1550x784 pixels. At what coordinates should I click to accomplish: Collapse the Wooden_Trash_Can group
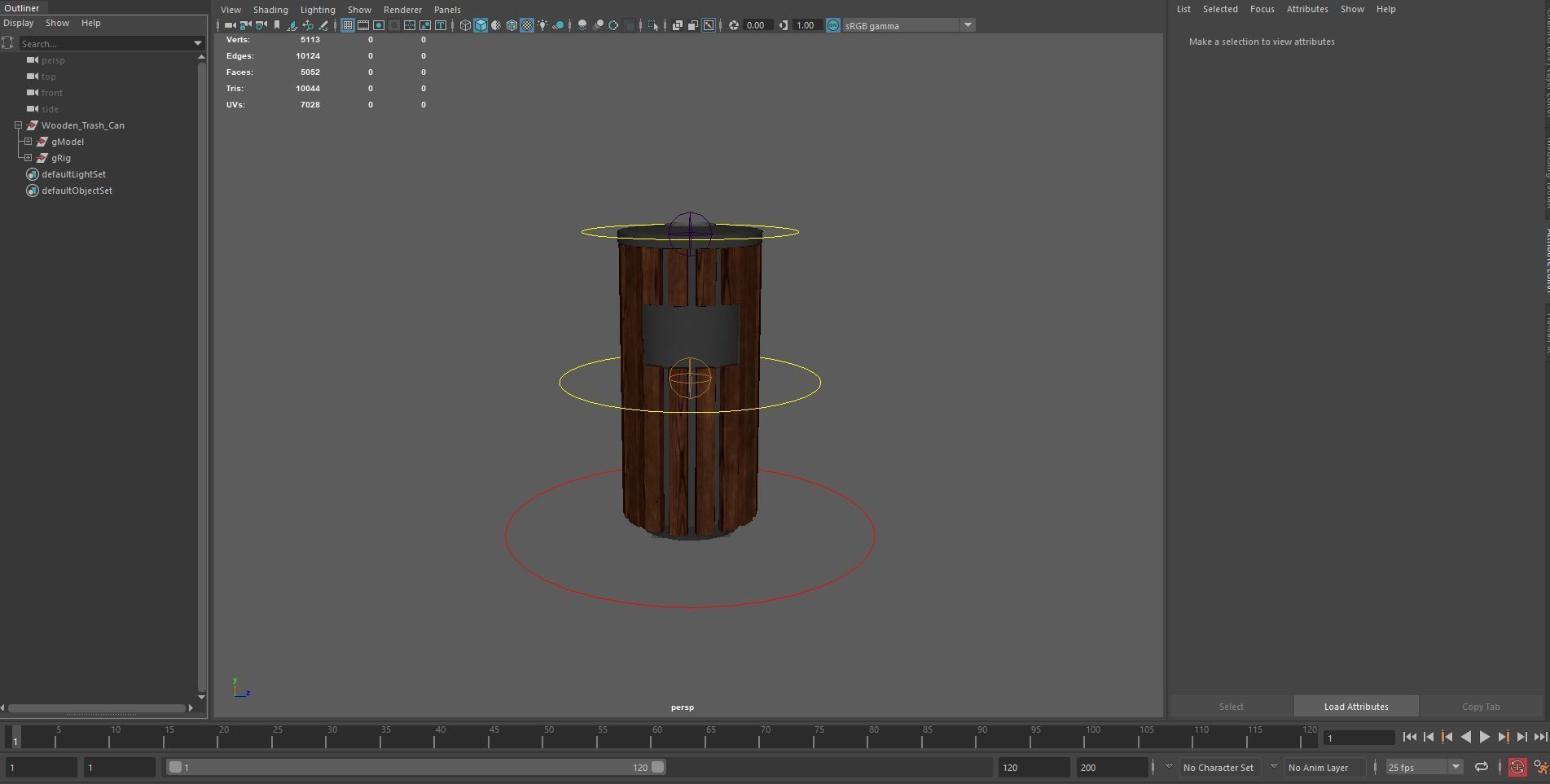click(18, 125)
